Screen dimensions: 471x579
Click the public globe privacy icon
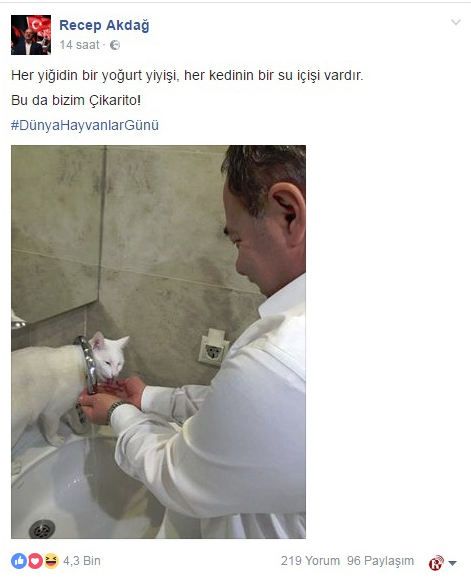click(x=115, y=45)
